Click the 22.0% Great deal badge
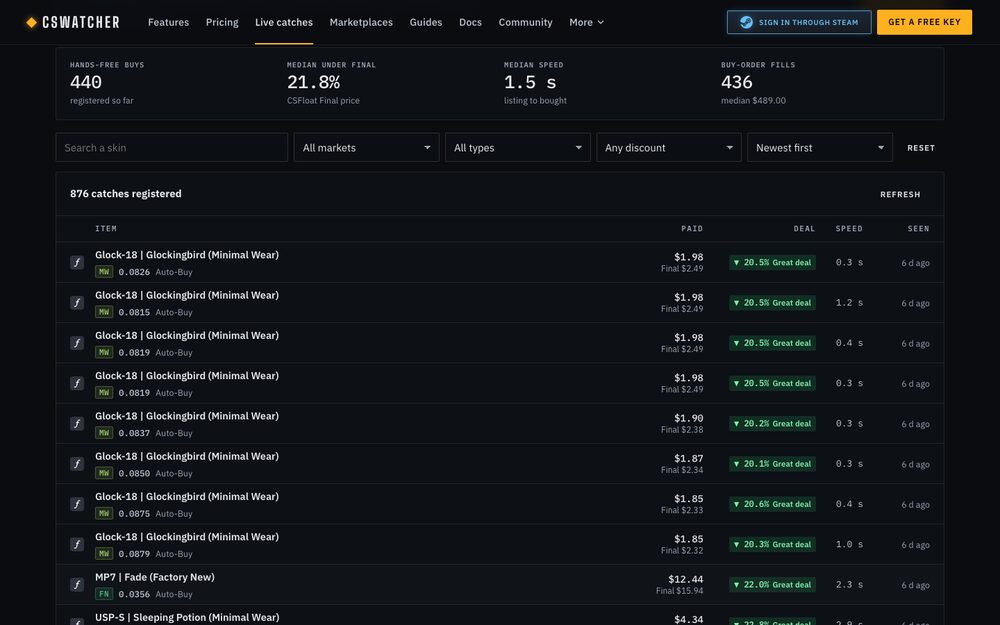This screenshot has width=1000, height=625. click(x=772, y=585)
